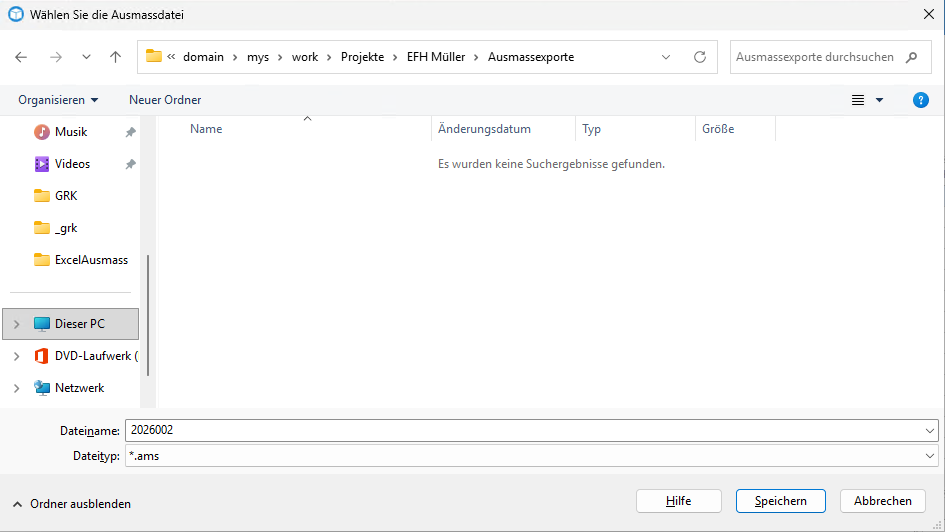Click the address bar folder icon
The width and height of the screenshot is (945, 532).
pyautogui.click(x=154, y=56)
